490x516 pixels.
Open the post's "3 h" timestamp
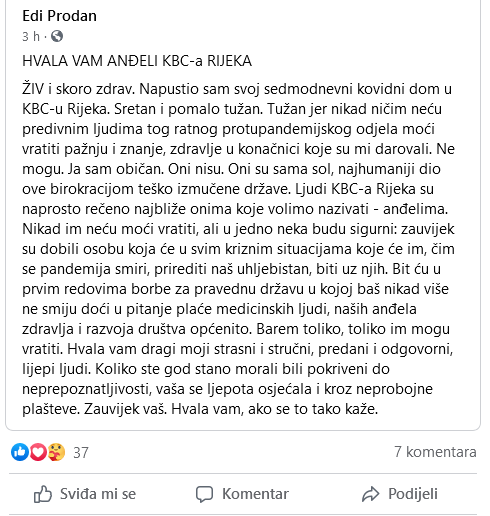[31, 36]
